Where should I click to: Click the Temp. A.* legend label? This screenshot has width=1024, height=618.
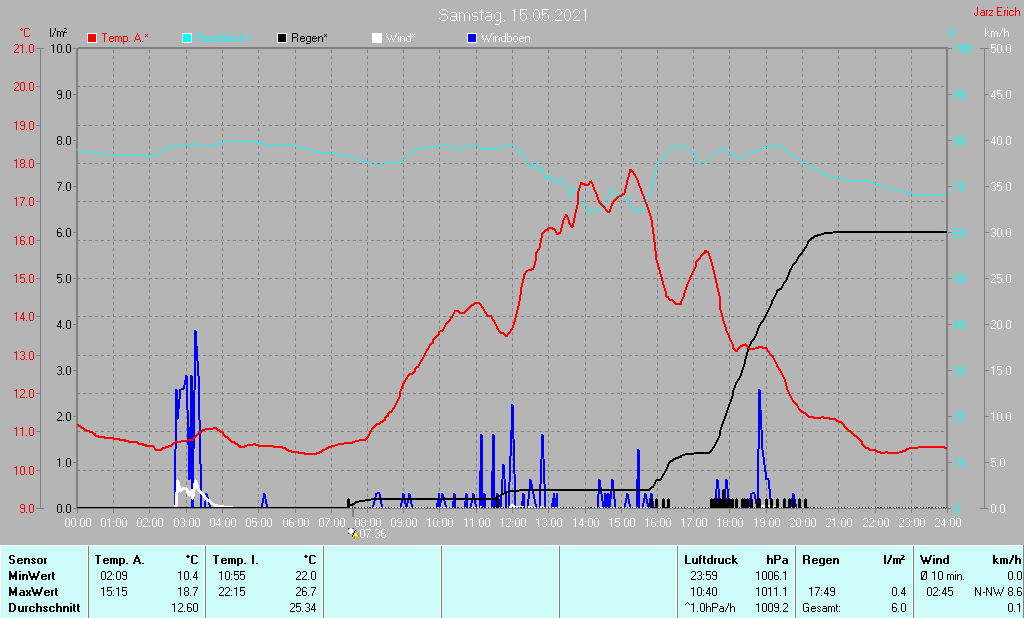(x=125, y=38)
